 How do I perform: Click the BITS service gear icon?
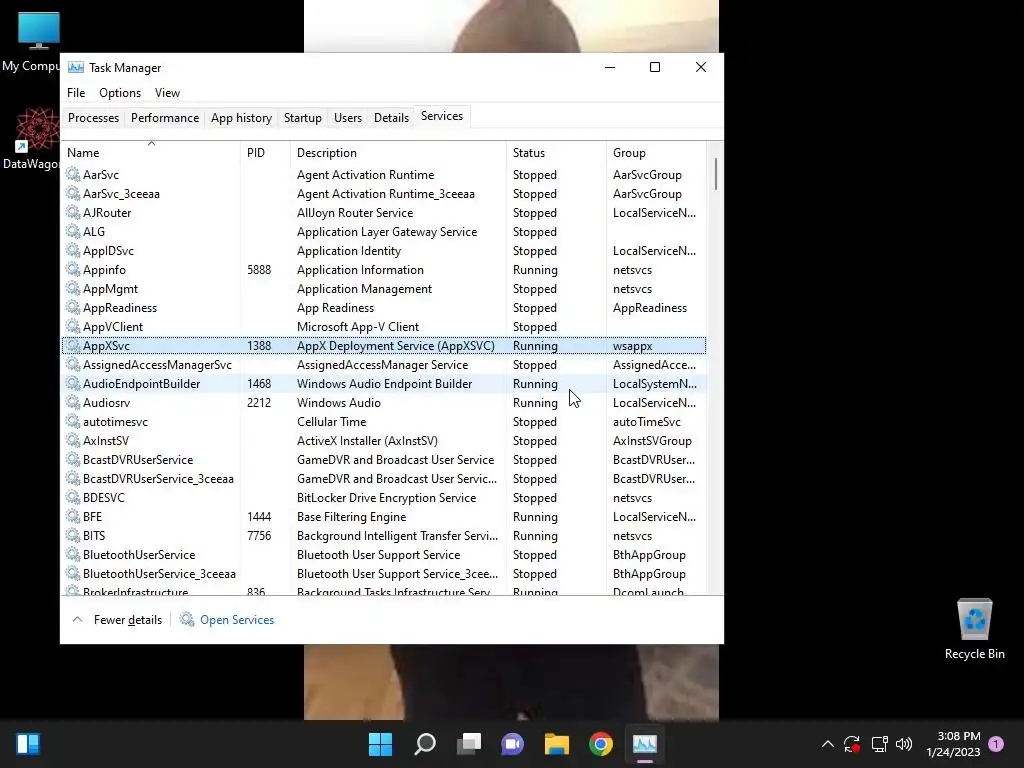[x=73, y=535]
